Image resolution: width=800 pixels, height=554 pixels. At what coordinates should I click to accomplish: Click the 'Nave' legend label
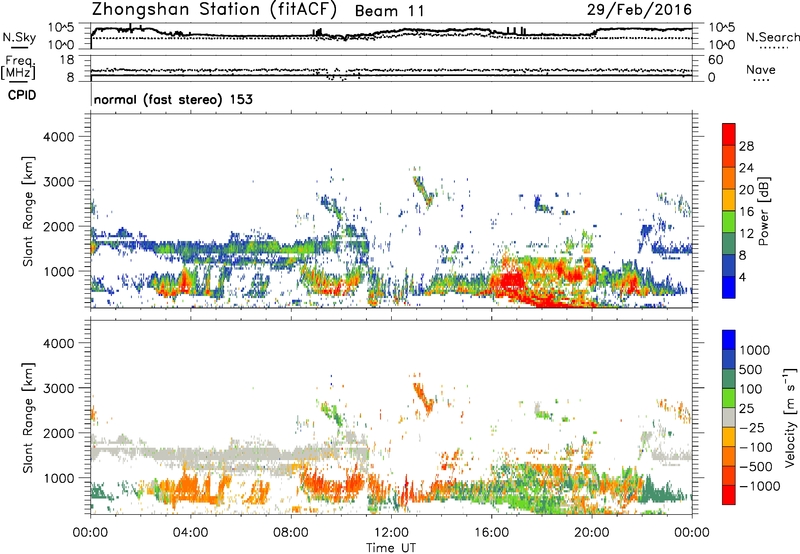point(760,69)
